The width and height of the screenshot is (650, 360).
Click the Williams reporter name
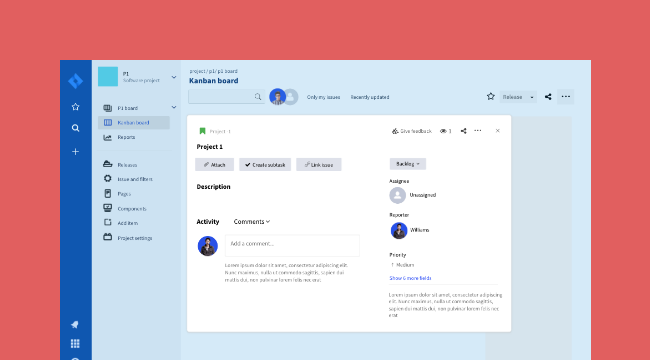click(420, 230)
